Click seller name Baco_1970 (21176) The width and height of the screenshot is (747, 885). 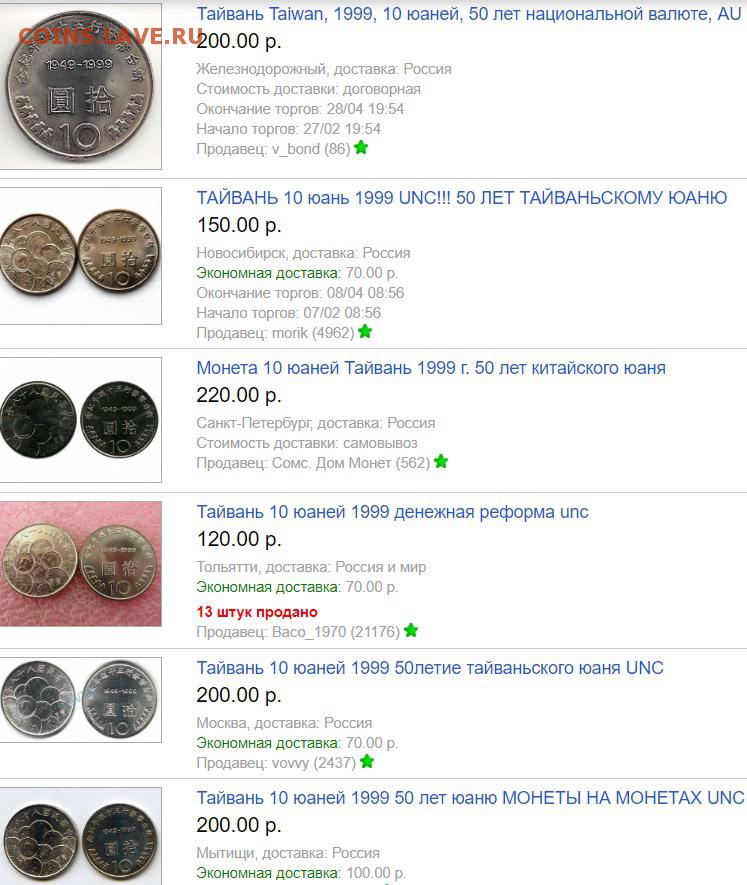click(x=336, y=632)
